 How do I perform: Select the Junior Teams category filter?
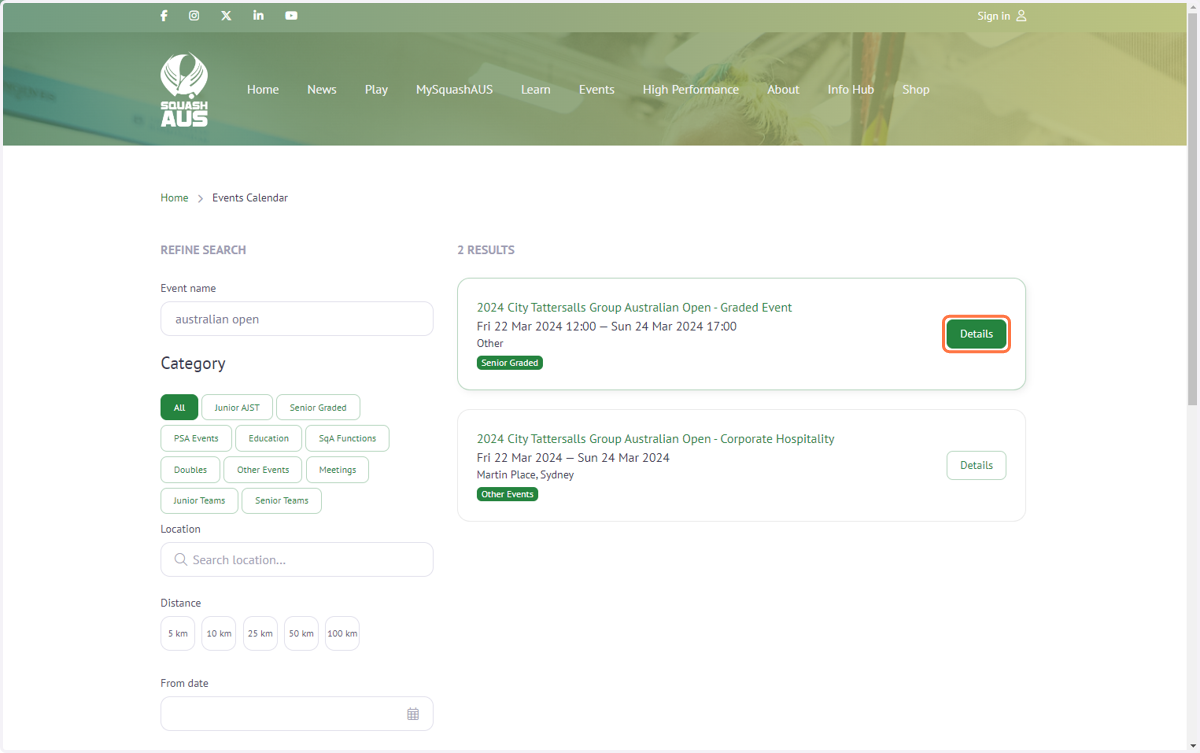pyautogui.click(x=199, y=500)
